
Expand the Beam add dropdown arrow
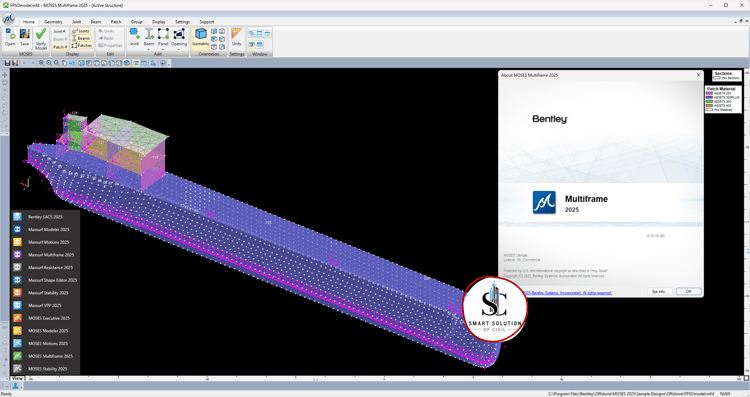click(149, 49)
